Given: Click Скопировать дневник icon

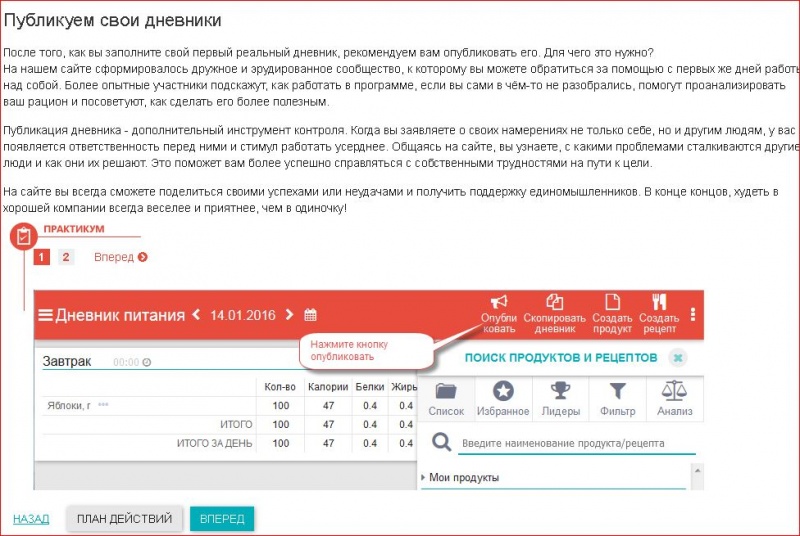Looking at the screenshot, I should tap(554, 314).
